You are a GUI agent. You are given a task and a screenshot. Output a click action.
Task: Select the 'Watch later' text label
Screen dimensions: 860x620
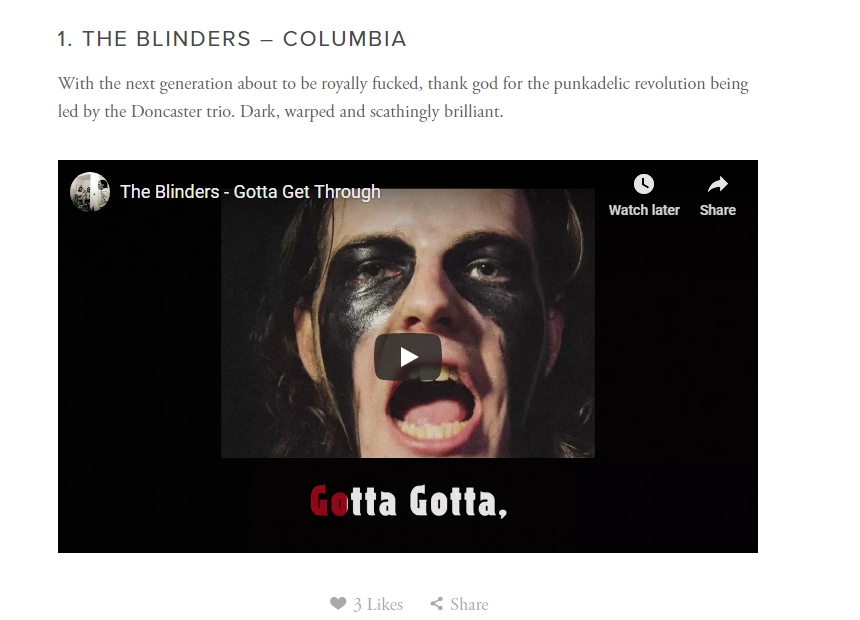tap(644, 210)
